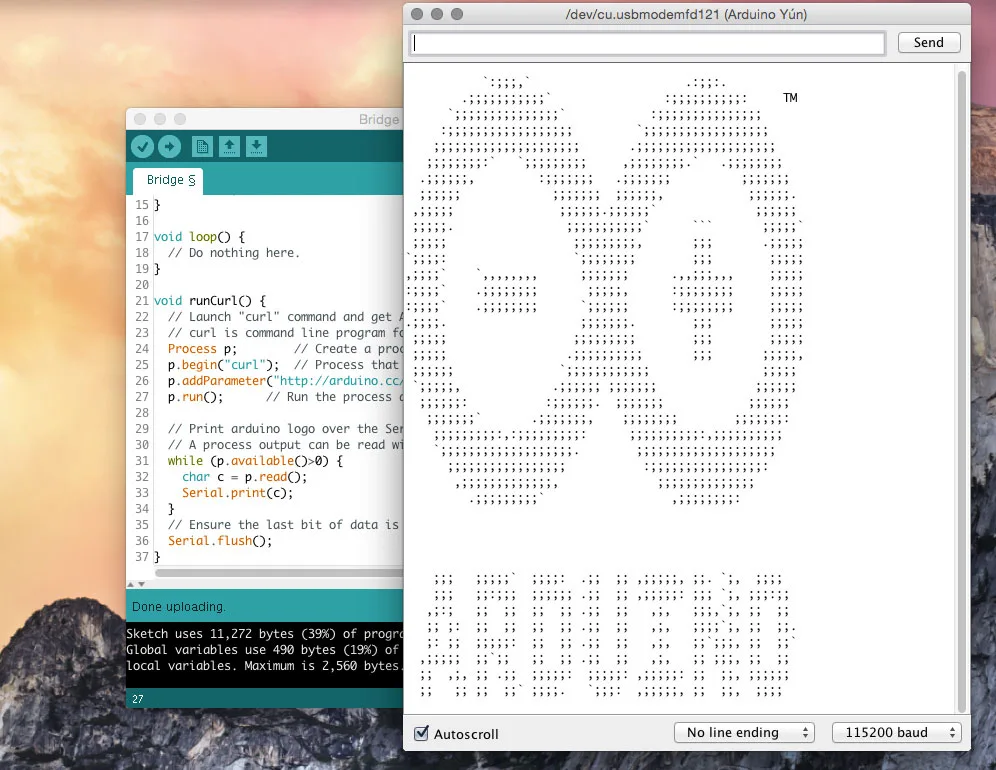Click the void loop() code line
Image resolution: width=996 pixels, height=770 pixels.
(x=198, y=237)
